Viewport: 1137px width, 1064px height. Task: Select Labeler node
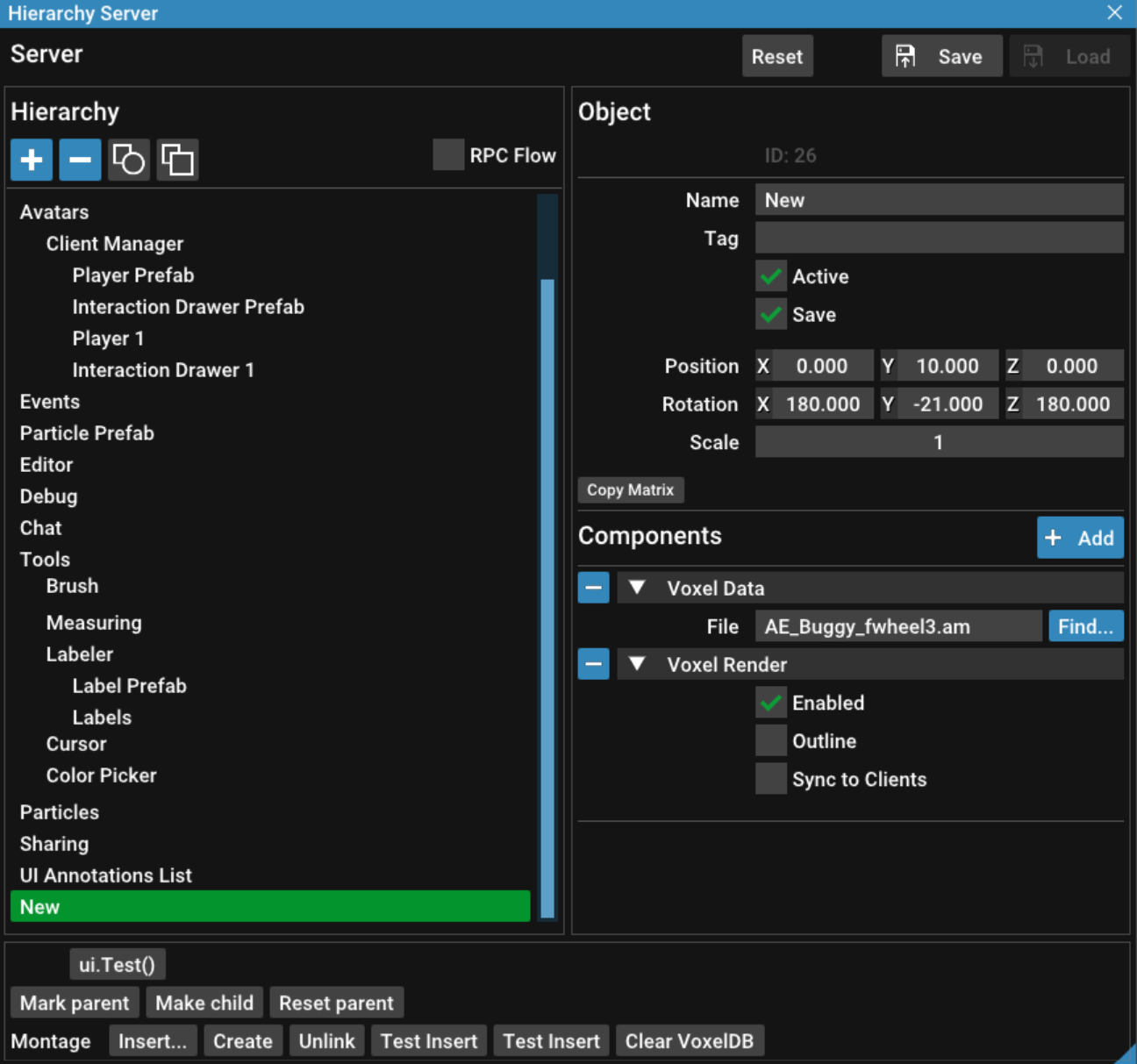[80, 654]
